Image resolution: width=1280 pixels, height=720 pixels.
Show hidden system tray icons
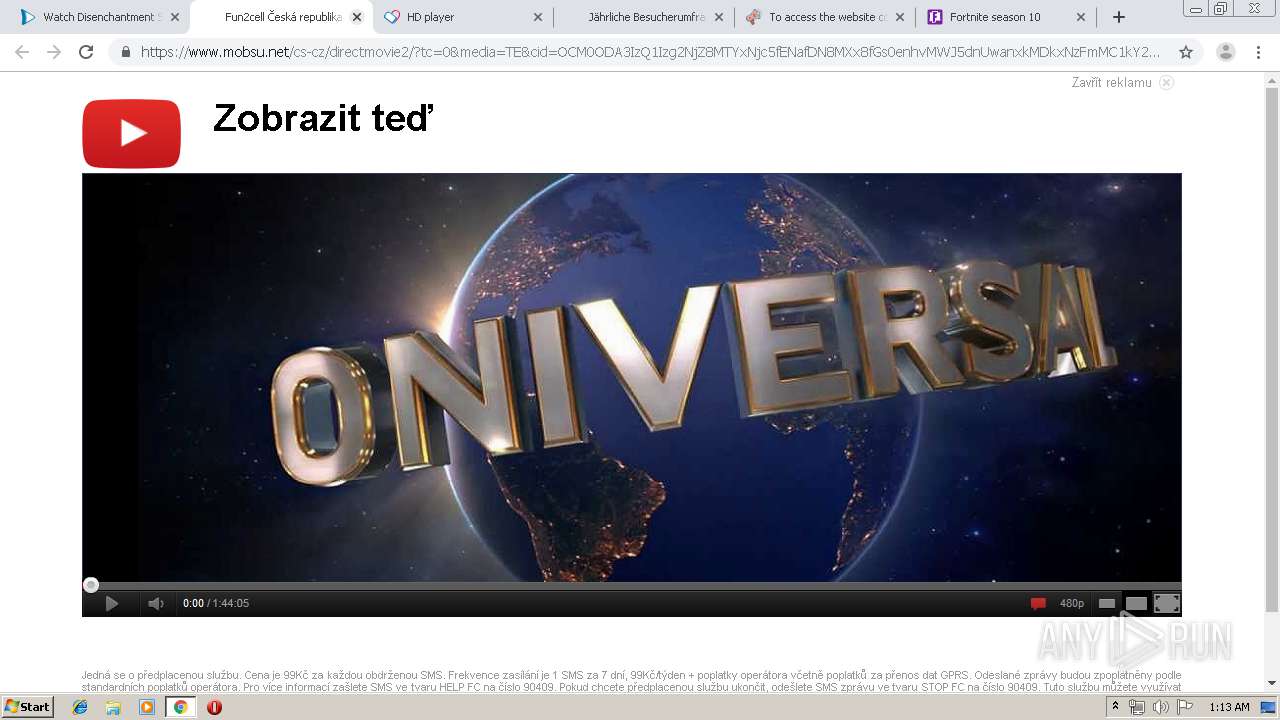click(1115, 707)
